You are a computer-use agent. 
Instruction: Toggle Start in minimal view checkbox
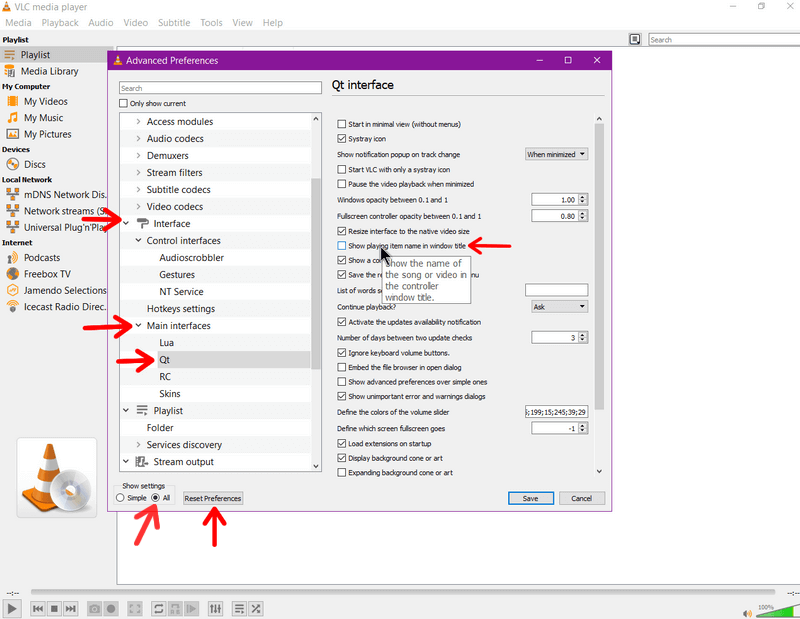[342, 124]
